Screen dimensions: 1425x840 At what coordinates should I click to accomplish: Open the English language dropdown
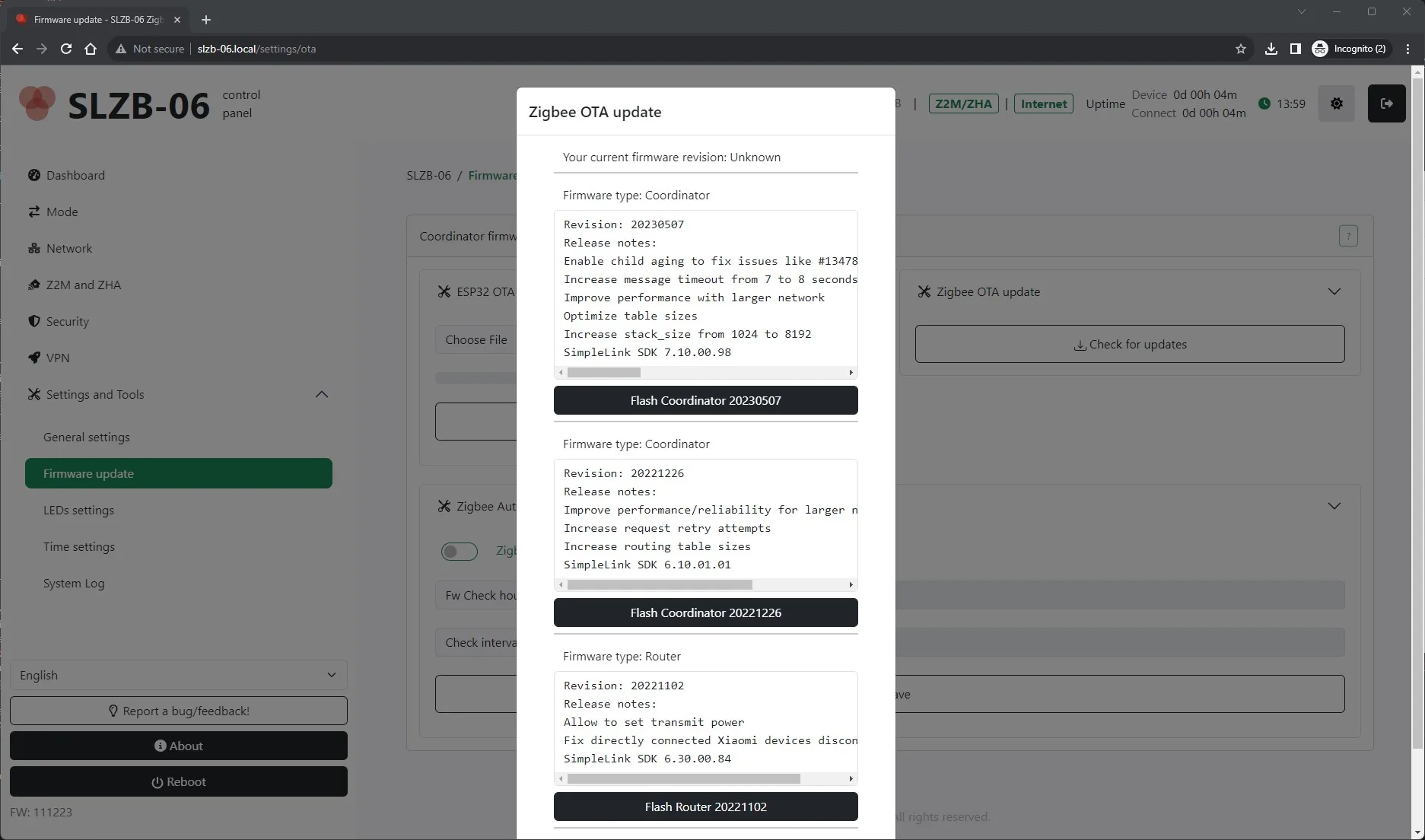coord(179,676)
